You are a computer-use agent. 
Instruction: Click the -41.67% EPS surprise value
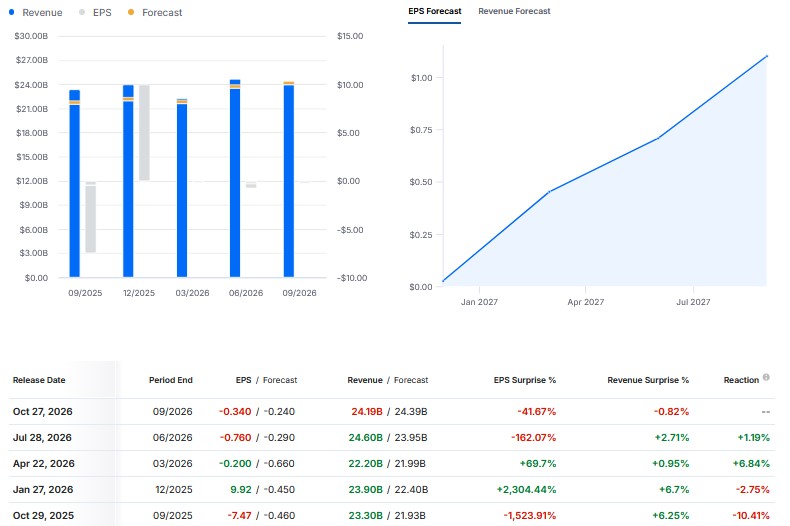tap(537, 412)
